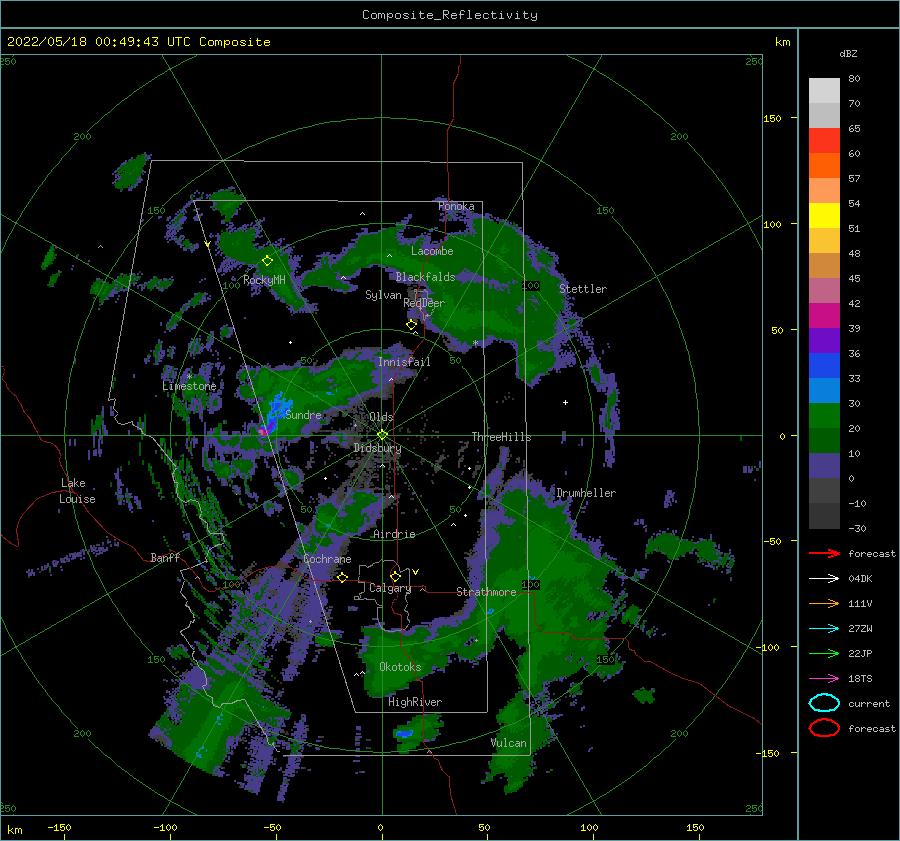Click the white plus marker east of ThreeHills
Image resolution: width=900 pixels, height=841 pixels.
pos(565,402)
